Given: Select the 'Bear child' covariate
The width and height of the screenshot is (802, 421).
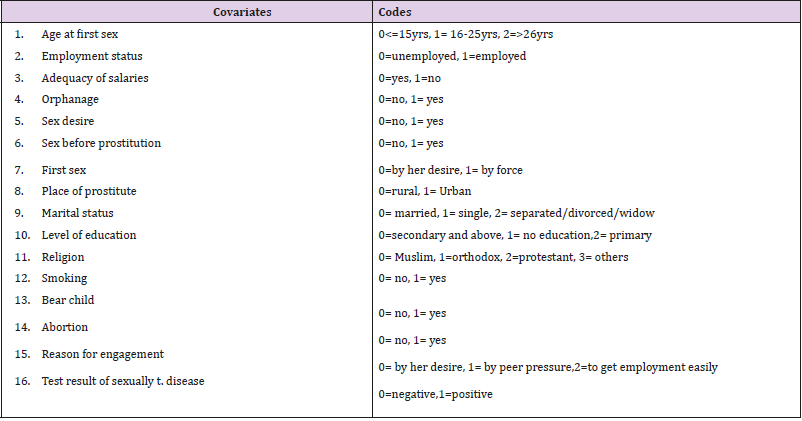Looking at the screenshot, I should (68, 300).
